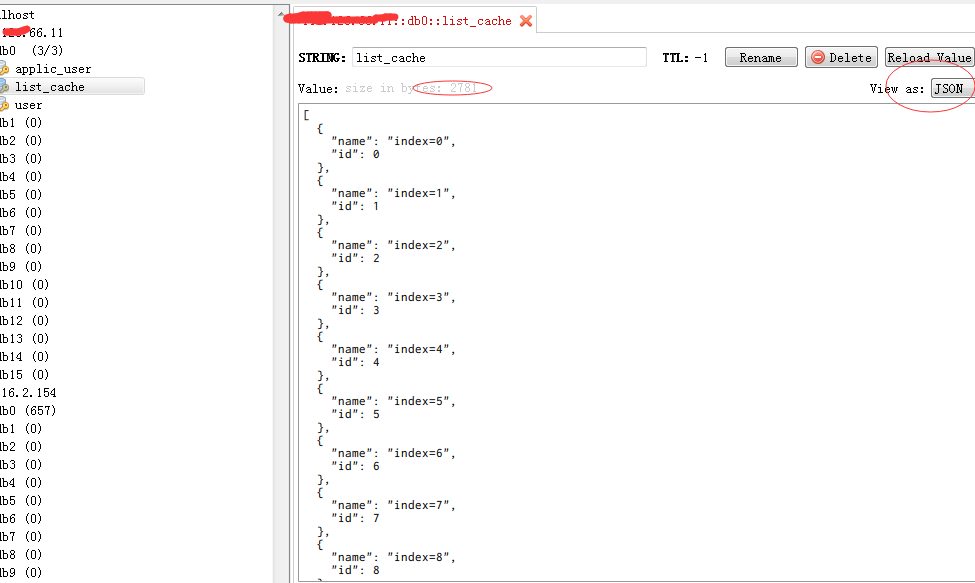The image size is (975, 583).
Task: Click the size in bytes value text
Action: pos(411,88)
